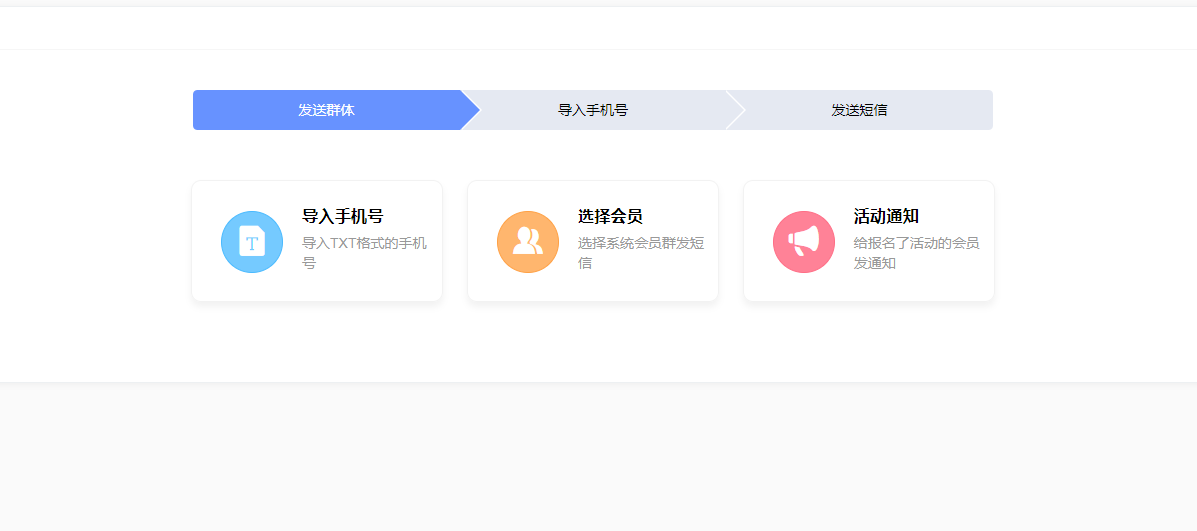
Task: Pick the 活动通知 card title
Action: pyautogui.click(x=886, y=216)
